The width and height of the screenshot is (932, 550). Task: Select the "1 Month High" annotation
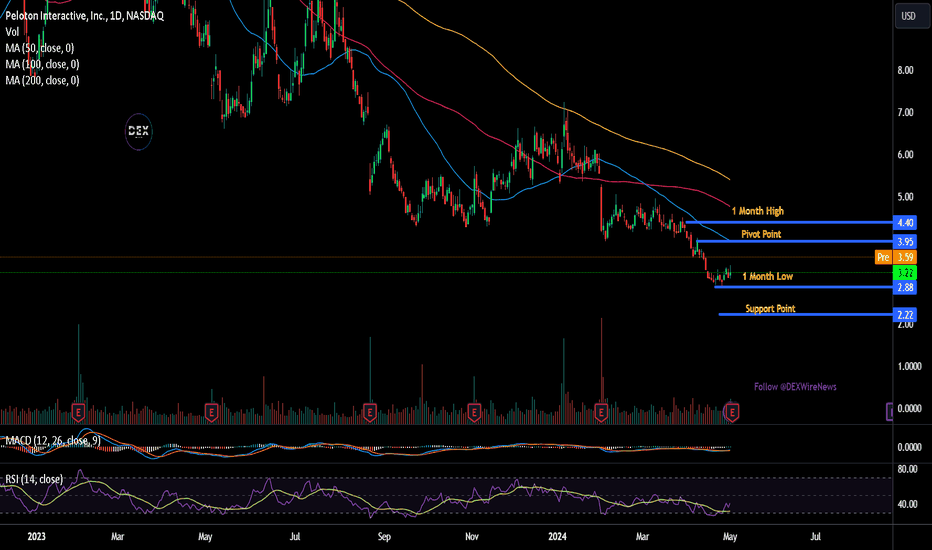coord(758,211)
